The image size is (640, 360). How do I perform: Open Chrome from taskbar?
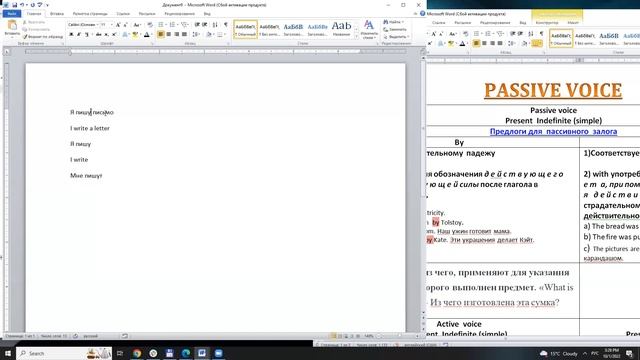(x=137, y=353)
